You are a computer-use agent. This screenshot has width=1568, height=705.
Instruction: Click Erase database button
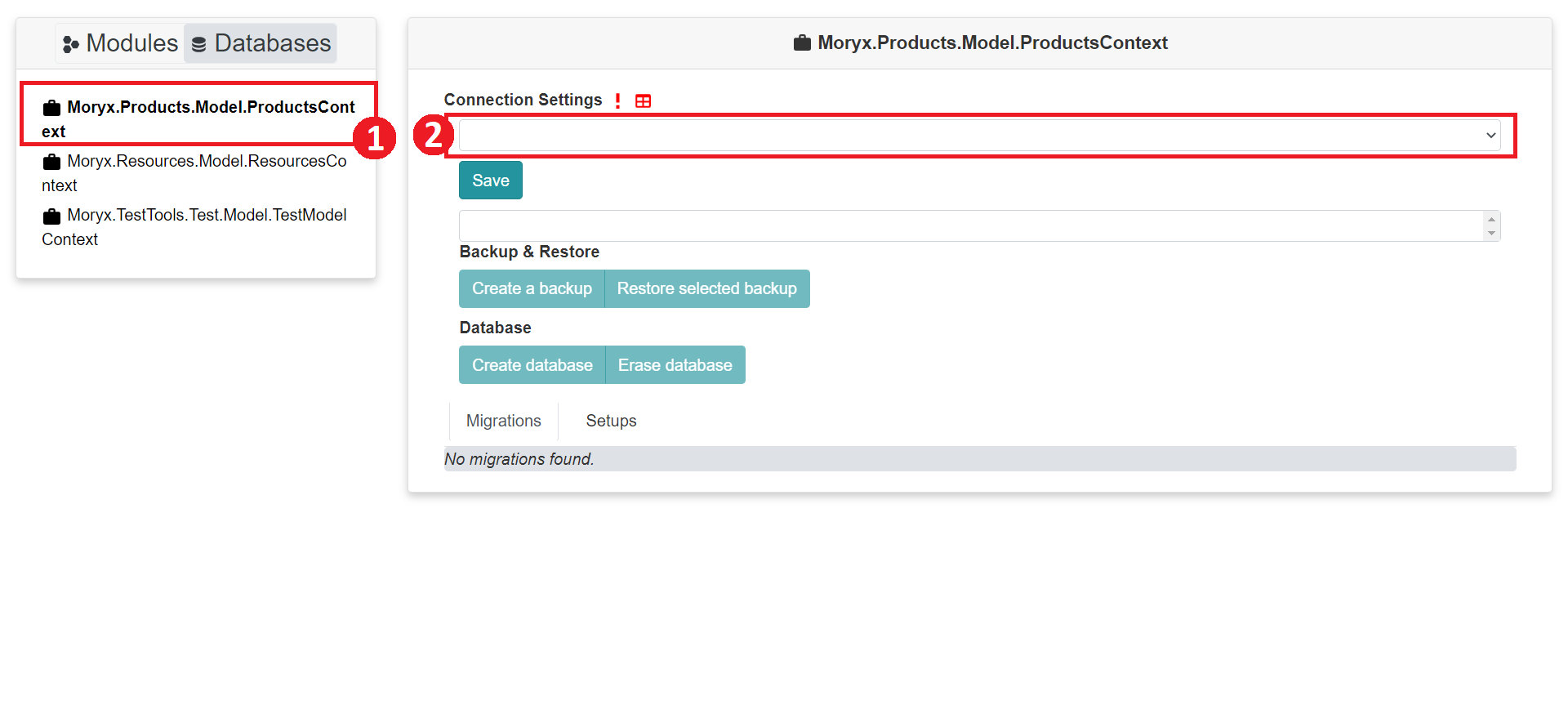(x=675, y=365)
